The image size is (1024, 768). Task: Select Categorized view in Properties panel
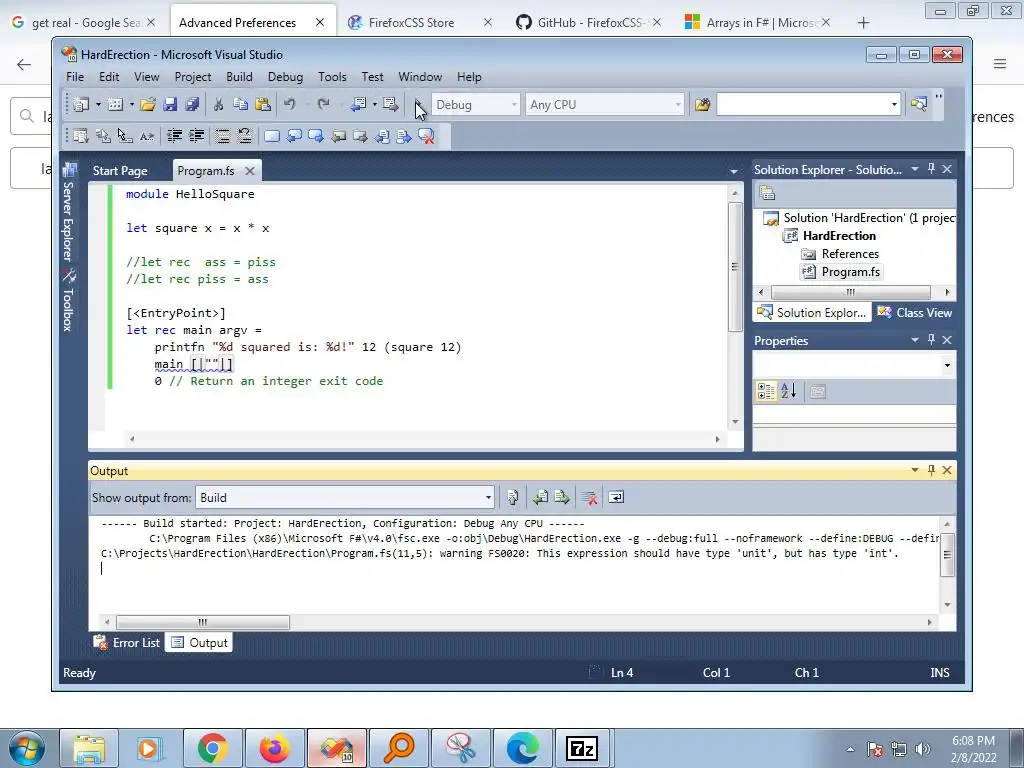pyautogui.click(x=766, y=391)
